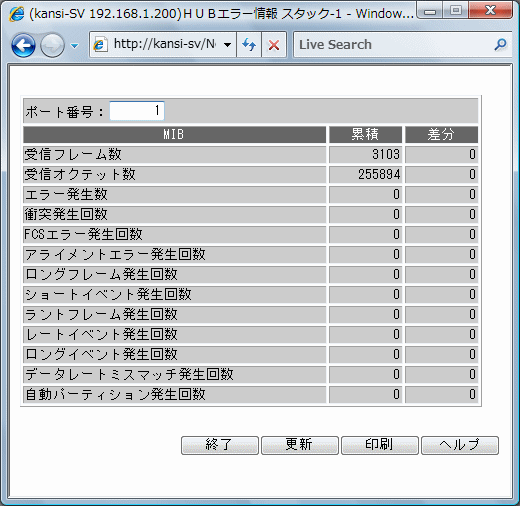Click the 累積 column header
The height and width of the screenshot is (506, 520).
(365, 134)
